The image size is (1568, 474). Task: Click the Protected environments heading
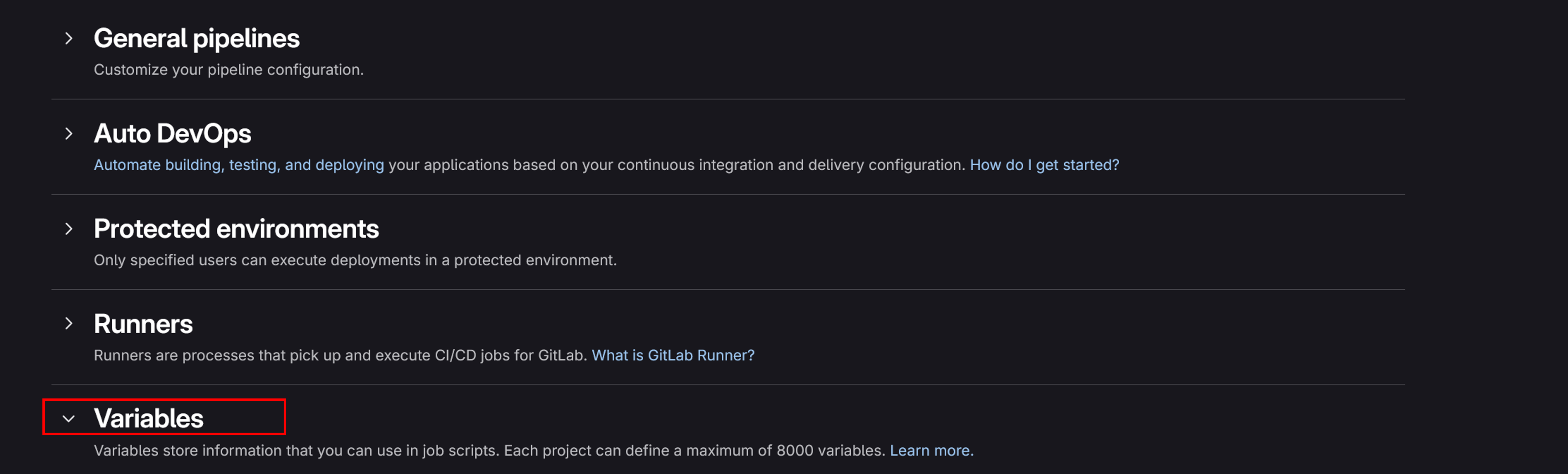236,229
